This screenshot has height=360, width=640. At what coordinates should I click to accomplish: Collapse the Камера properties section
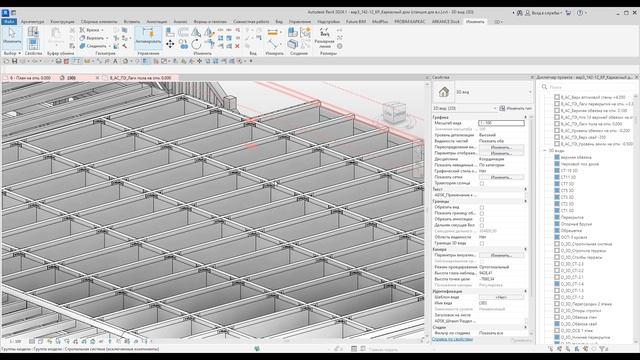525,249
